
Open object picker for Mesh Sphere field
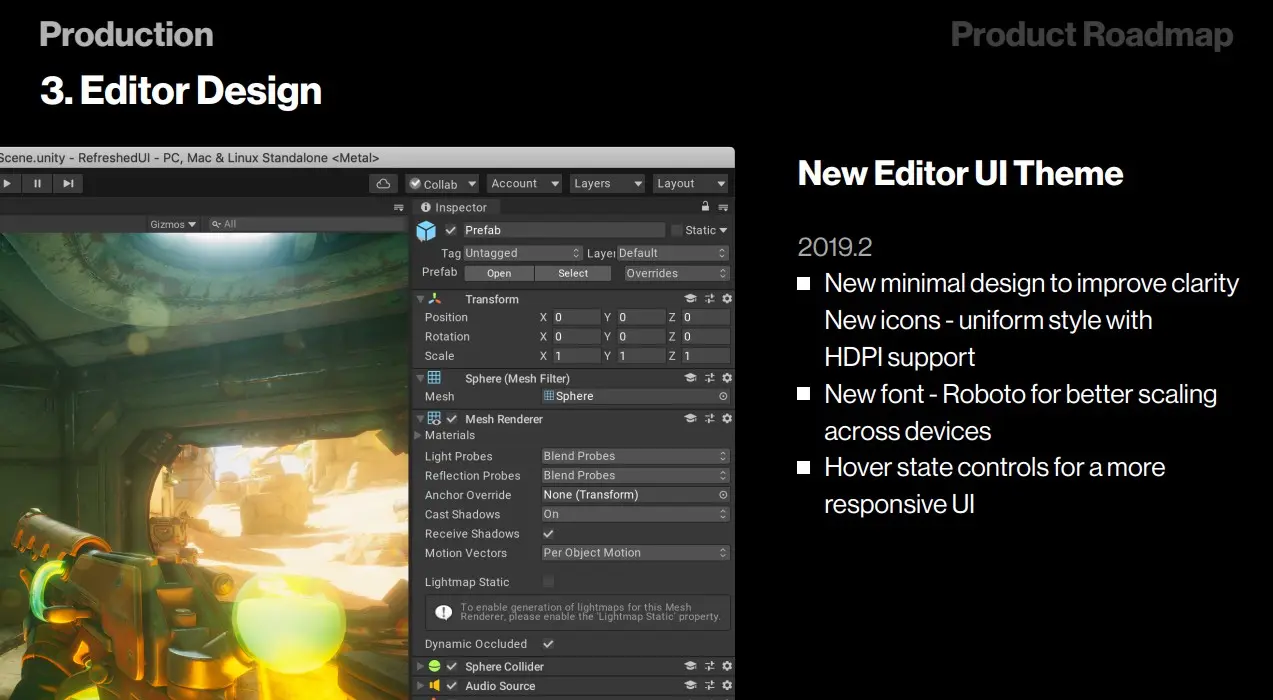[723, 396]
